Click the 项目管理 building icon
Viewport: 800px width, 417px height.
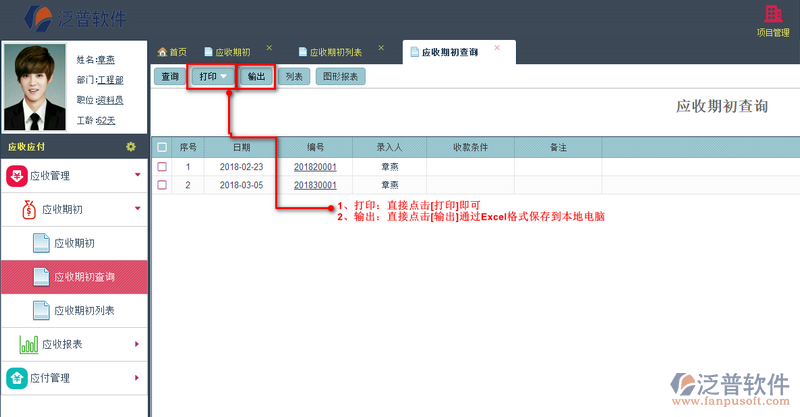[x=772, y=14]
